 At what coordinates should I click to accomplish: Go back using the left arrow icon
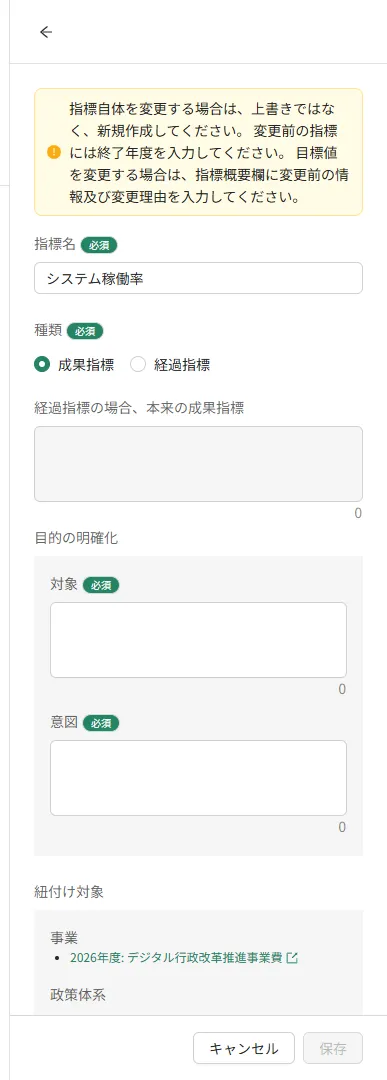click(x=46, y=32)
